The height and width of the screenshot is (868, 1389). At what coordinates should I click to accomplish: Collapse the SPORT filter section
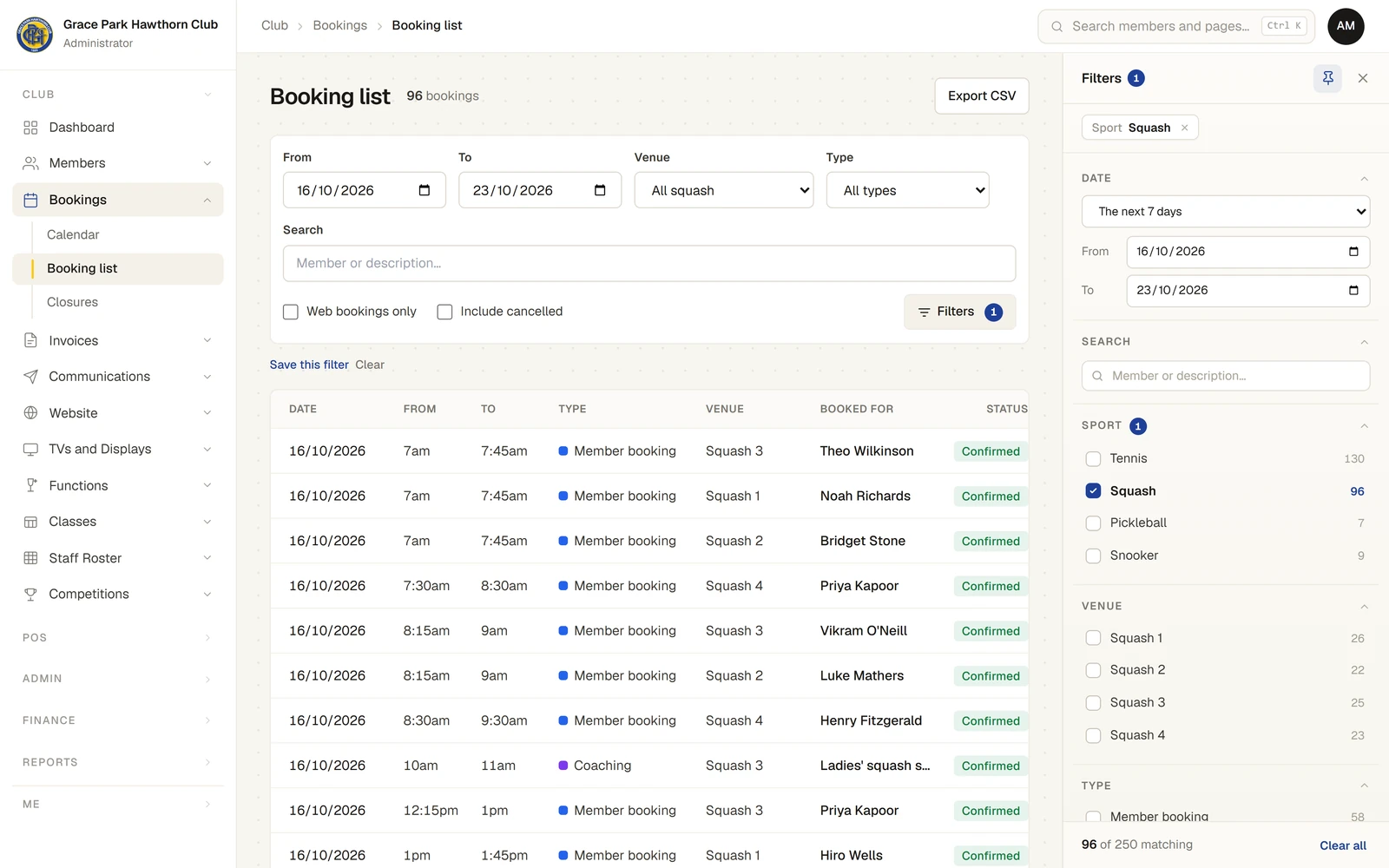[x=1364, y=426]
